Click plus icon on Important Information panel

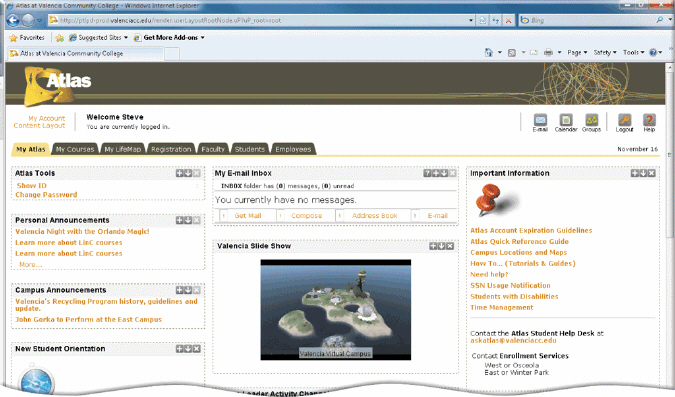[x=635, y=173]
